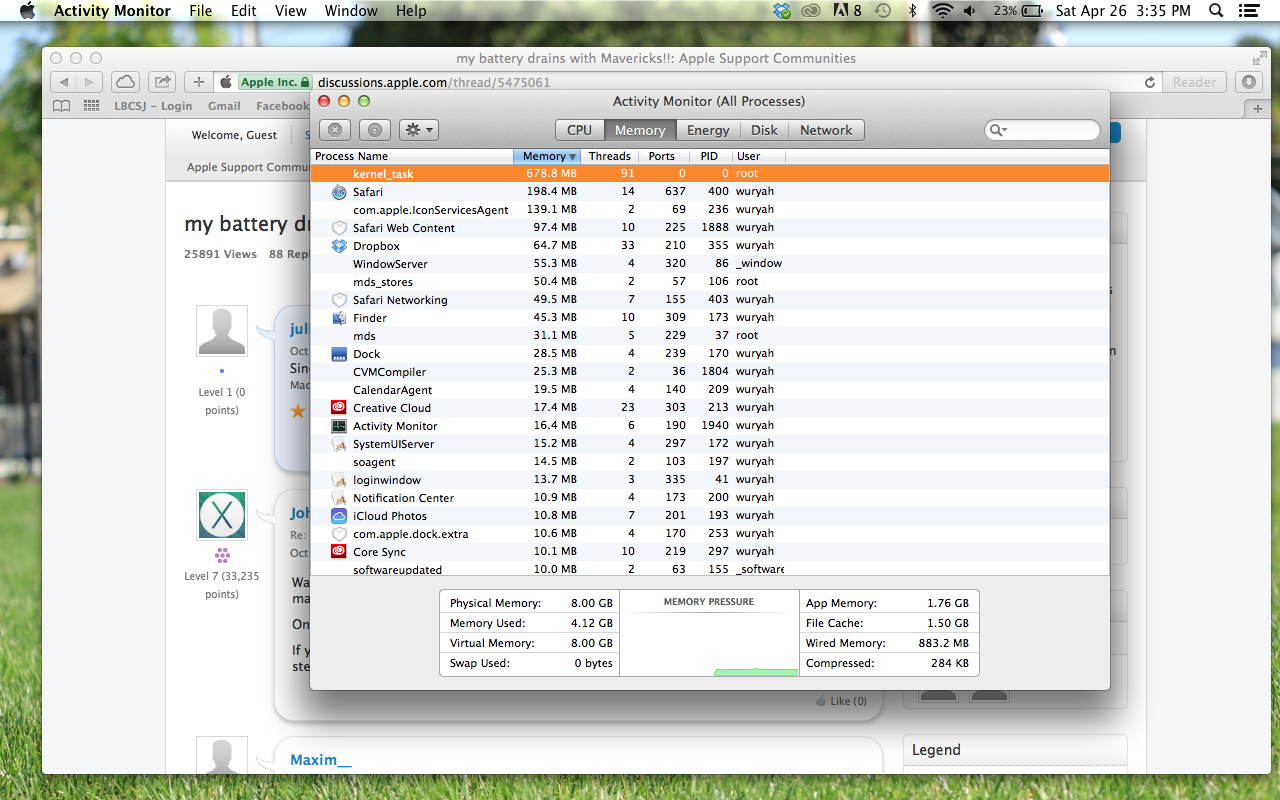
Task: Open the Apple menu
Action: 27,11
